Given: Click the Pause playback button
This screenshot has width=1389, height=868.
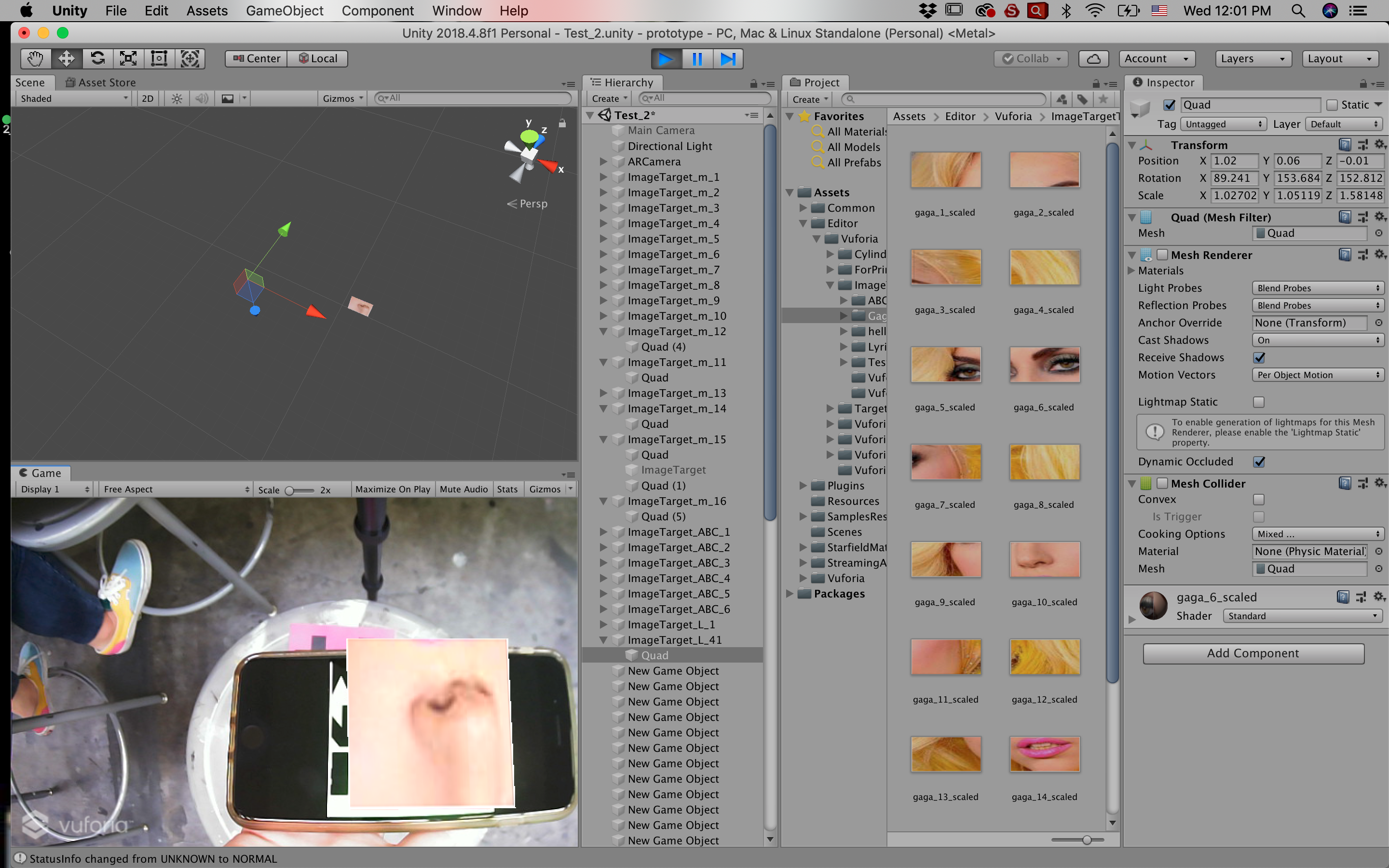Looking at the screenshot, I should tap(697, 58).
